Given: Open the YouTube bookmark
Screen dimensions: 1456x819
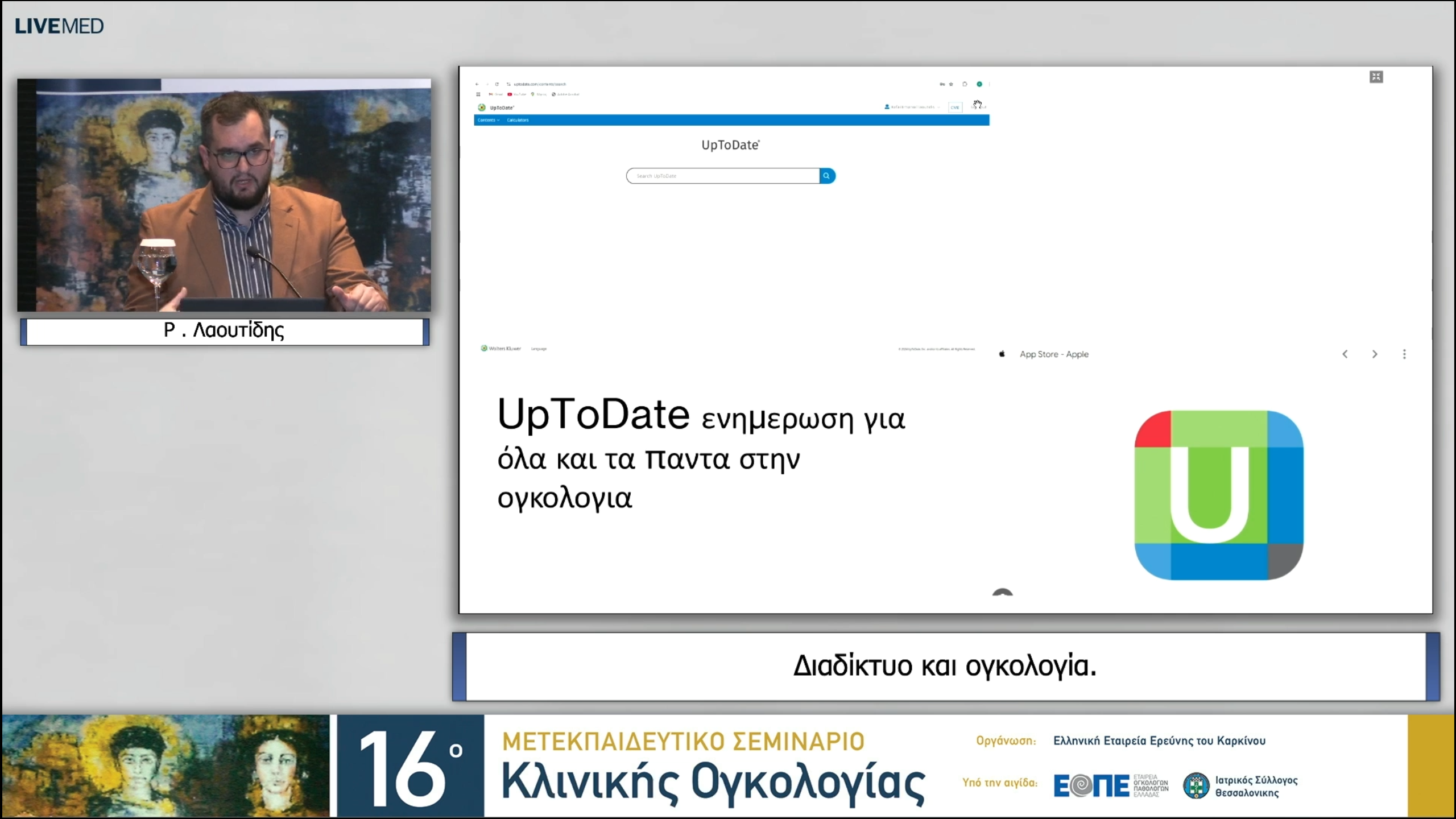Looking at the screenshot, I should tap(516, 94).
